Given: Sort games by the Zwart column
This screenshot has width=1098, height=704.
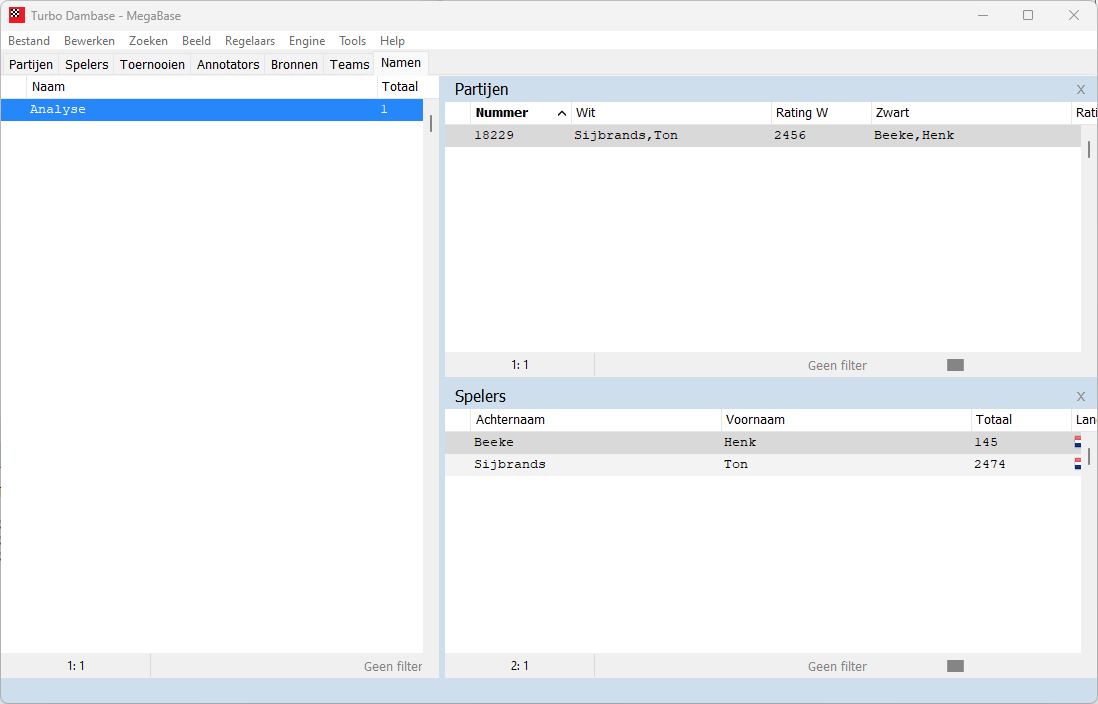Looking at the screenshot, I should pyautogui.click(x=971, y=113).
